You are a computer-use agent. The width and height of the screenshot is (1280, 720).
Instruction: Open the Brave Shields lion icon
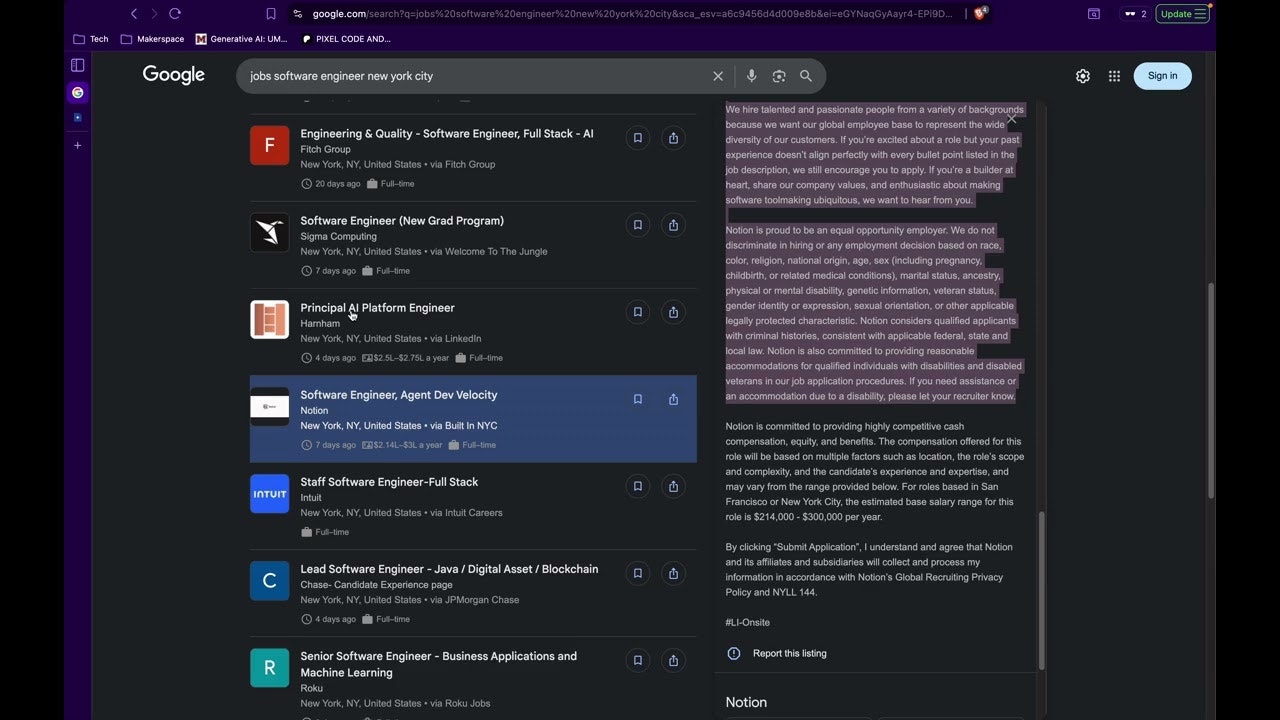coord(980,14)
